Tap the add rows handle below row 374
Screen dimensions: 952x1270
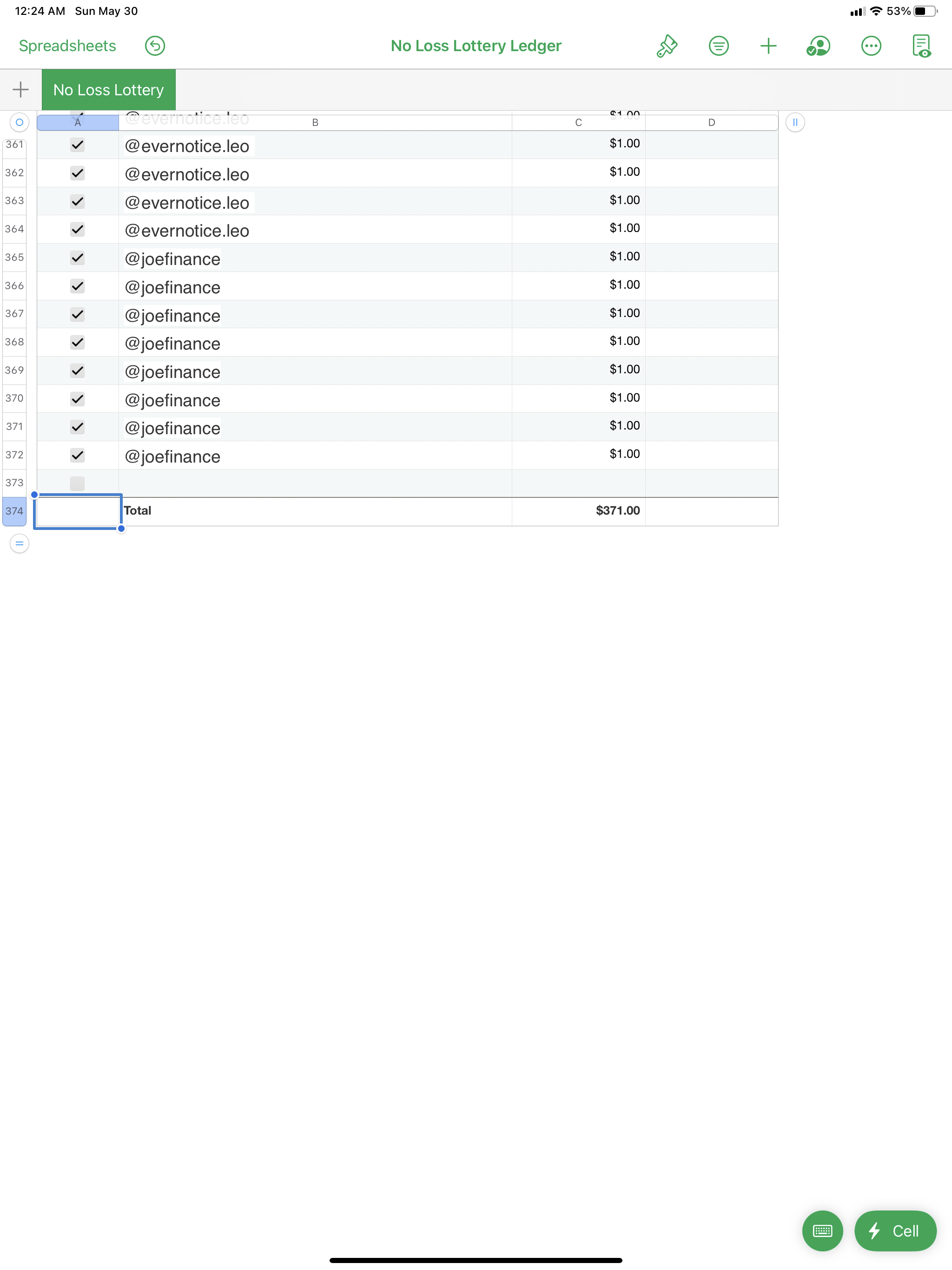20,543
